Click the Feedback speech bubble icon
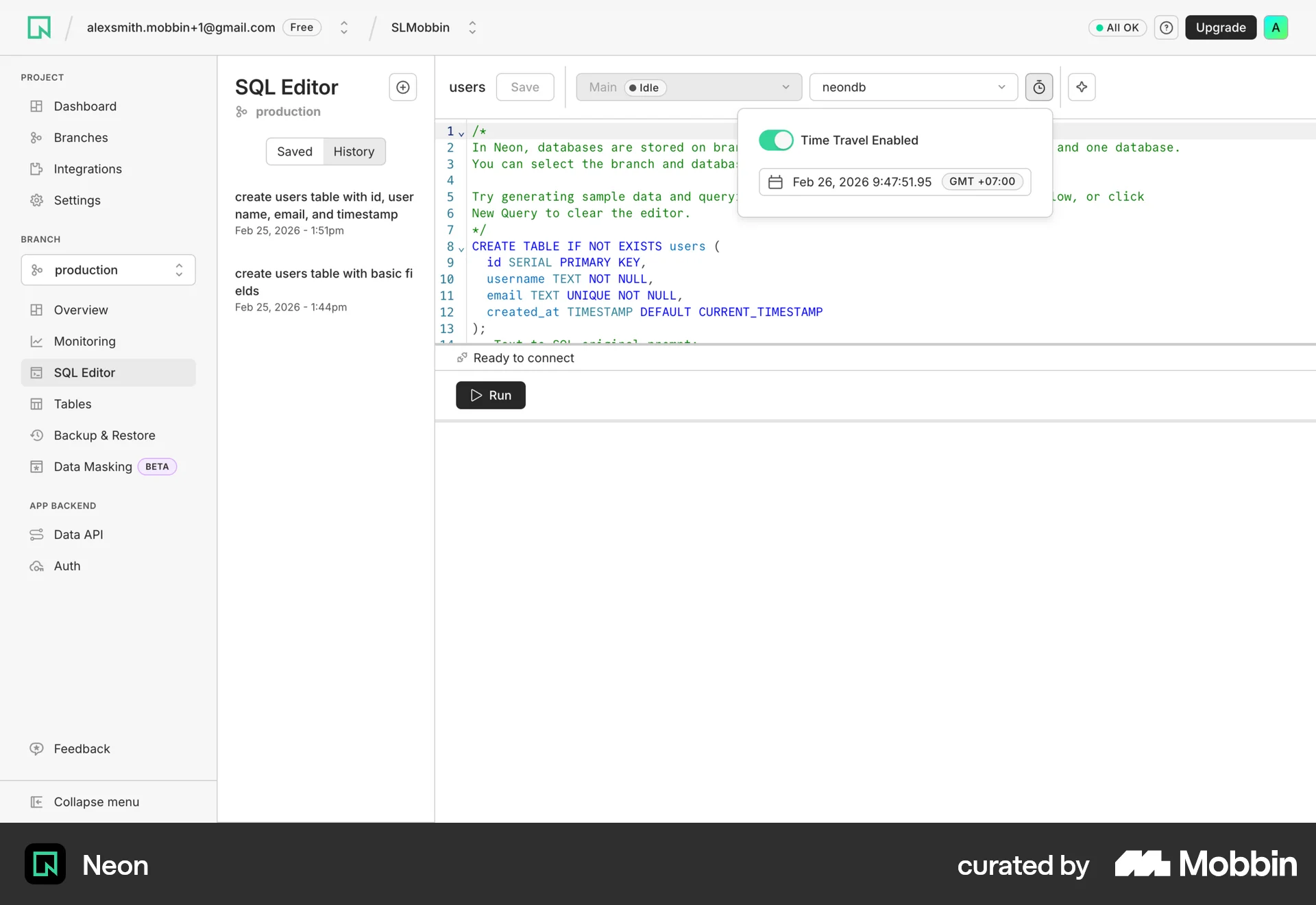 click(x=36, y=749)
